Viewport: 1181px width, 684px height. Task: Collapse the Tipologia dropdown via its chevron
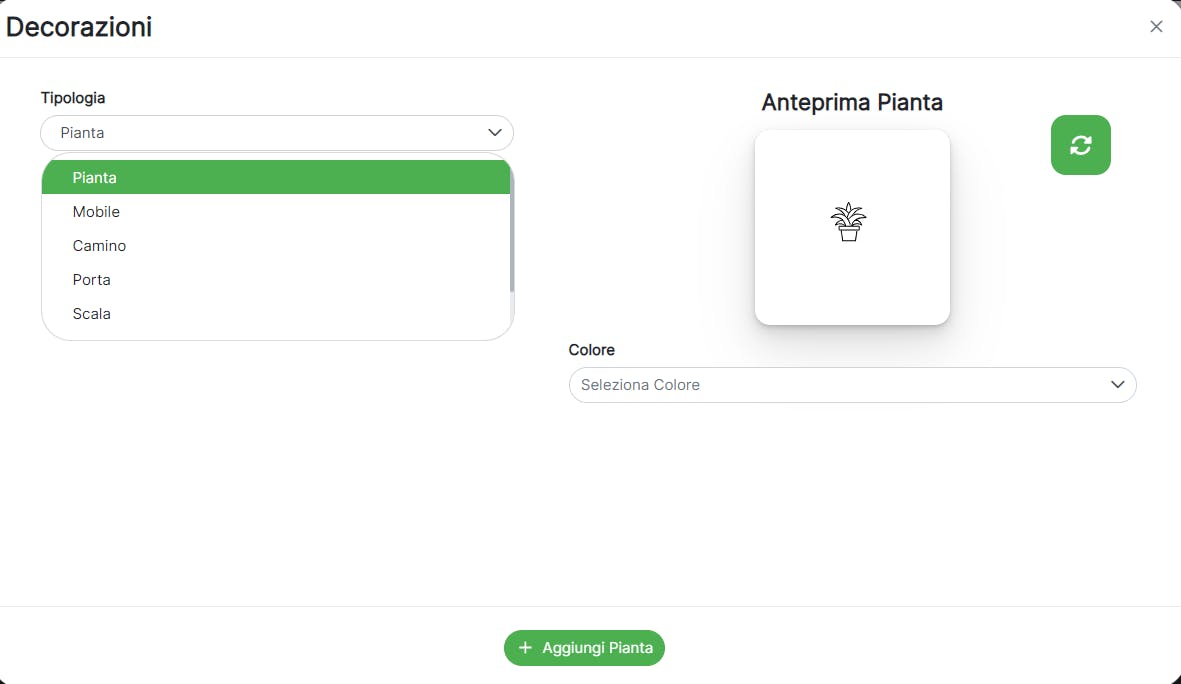(x=494, y=133)
